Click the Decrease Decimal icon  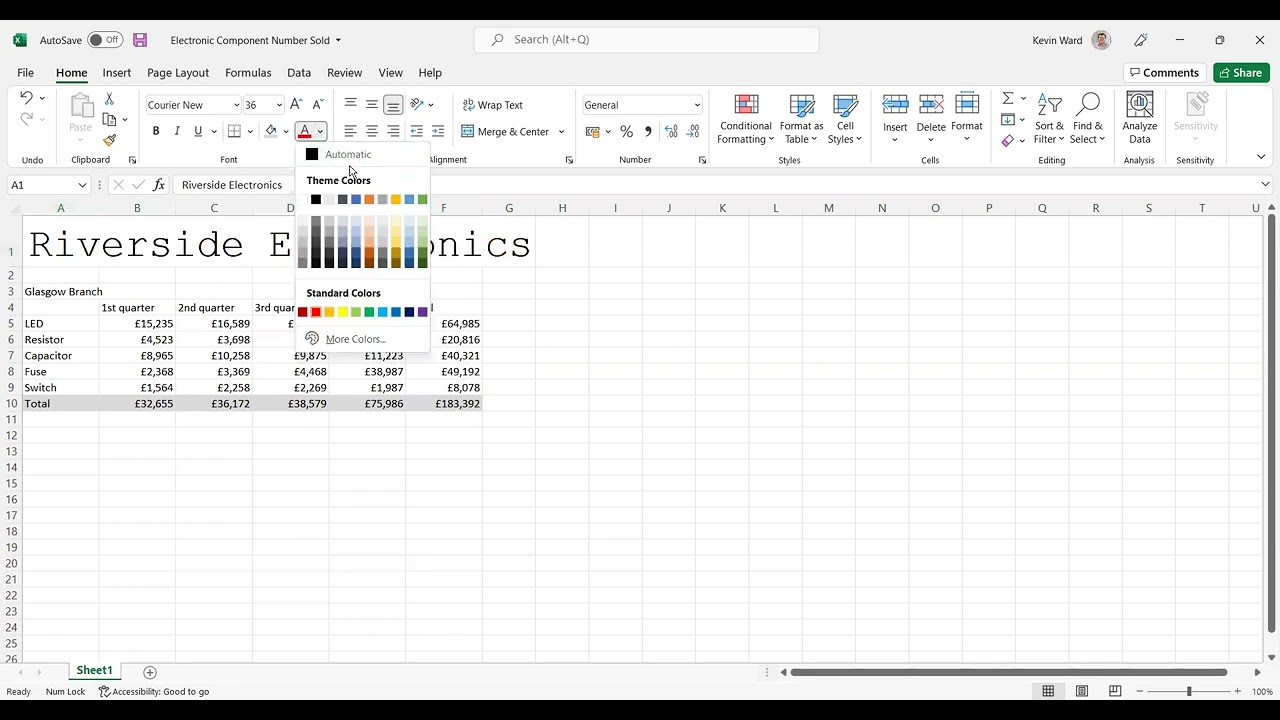point(693,131)
